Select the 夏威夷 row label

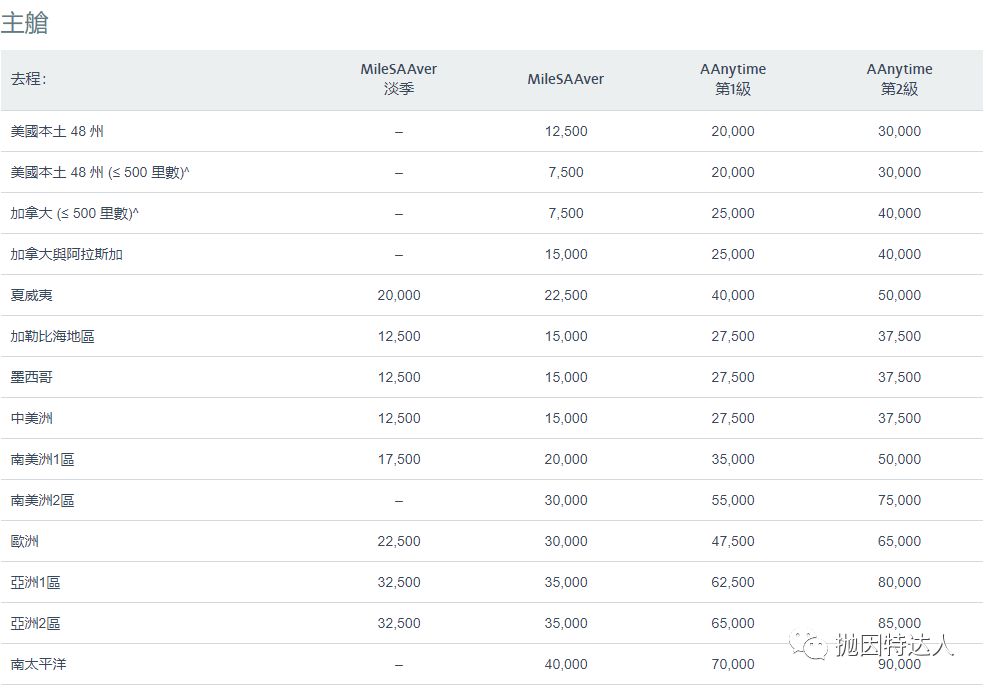pos(31,295)
